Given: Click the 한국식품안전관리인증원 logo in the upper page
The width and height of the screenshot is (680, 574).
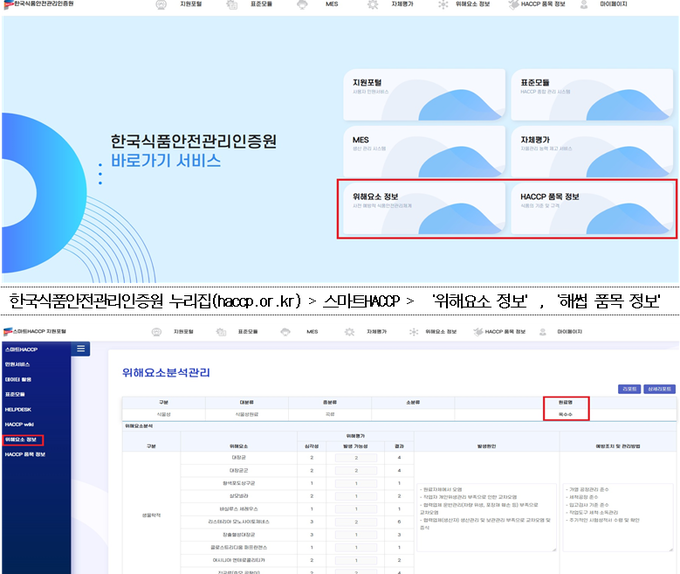Looking at the screenshot, I should coord(39,4).
